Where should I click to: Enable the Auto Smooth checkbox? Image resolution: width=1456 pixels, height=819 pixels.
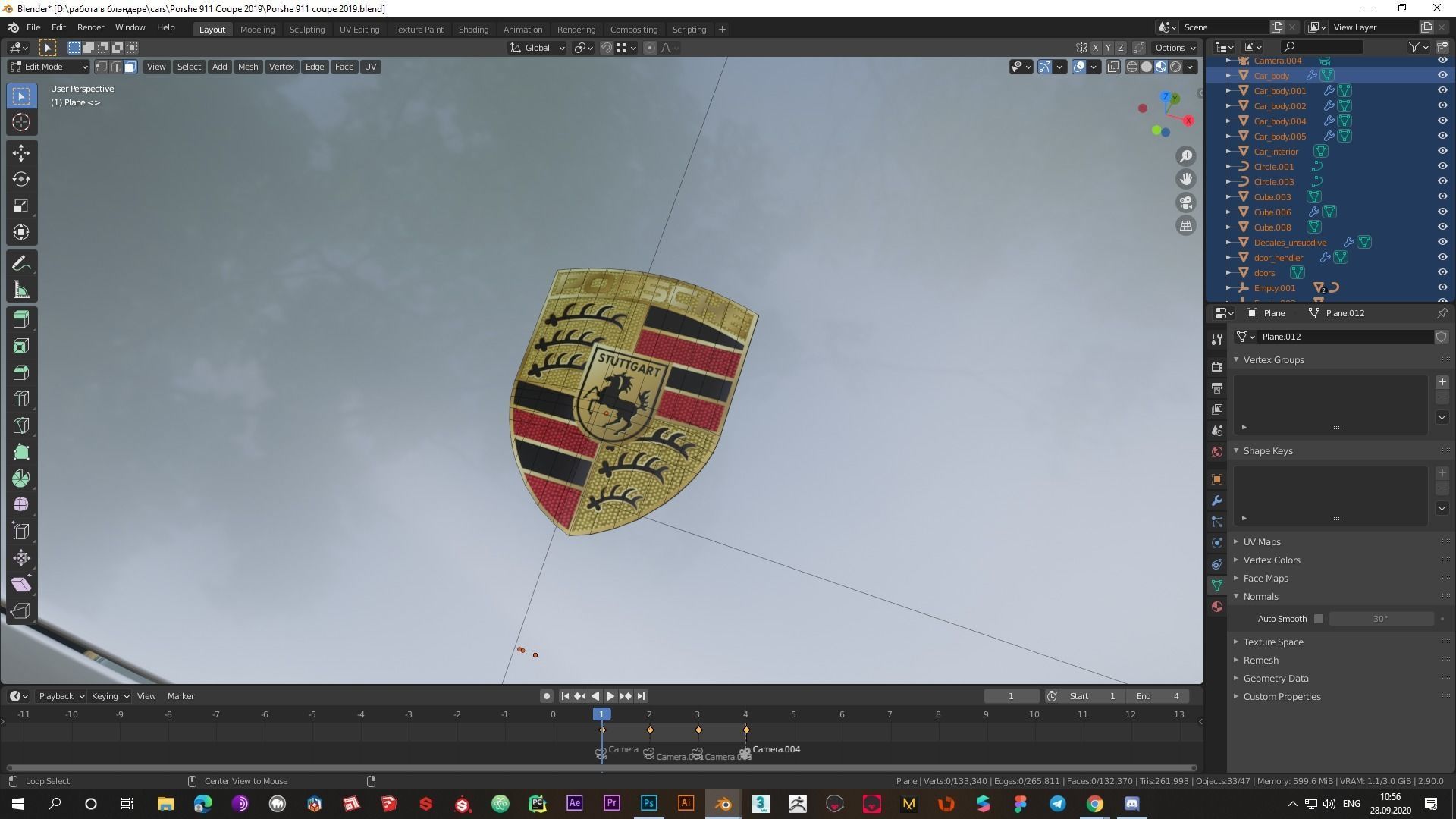tap(1319, 619)
